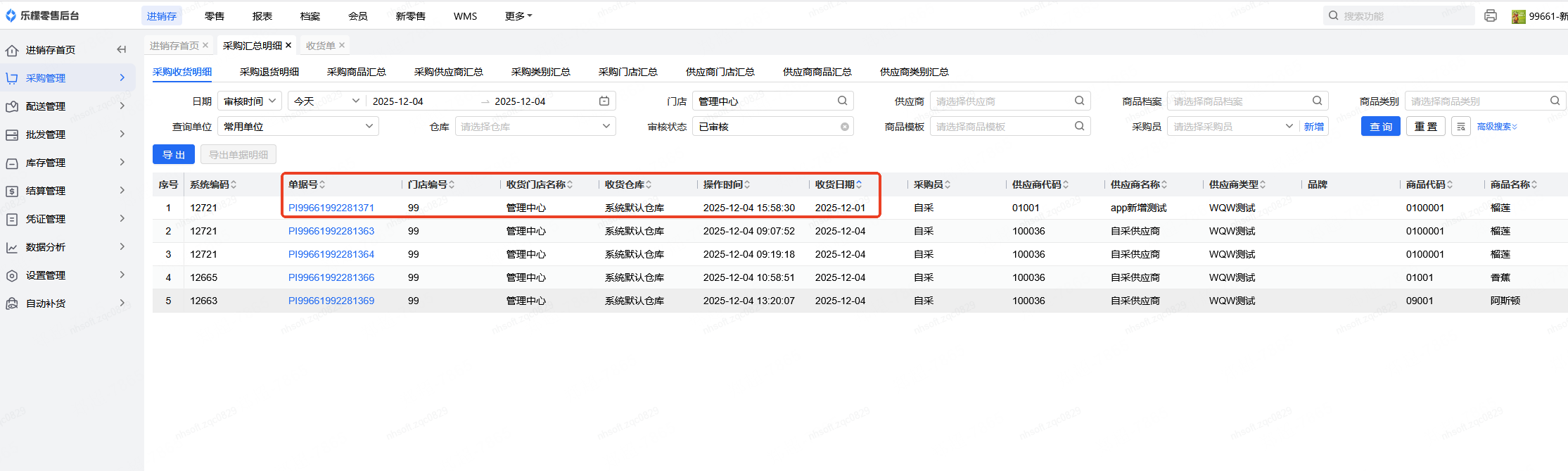Switch to the 采购商品汇总 tab
1568x471 pixels.
coord(357,72)
